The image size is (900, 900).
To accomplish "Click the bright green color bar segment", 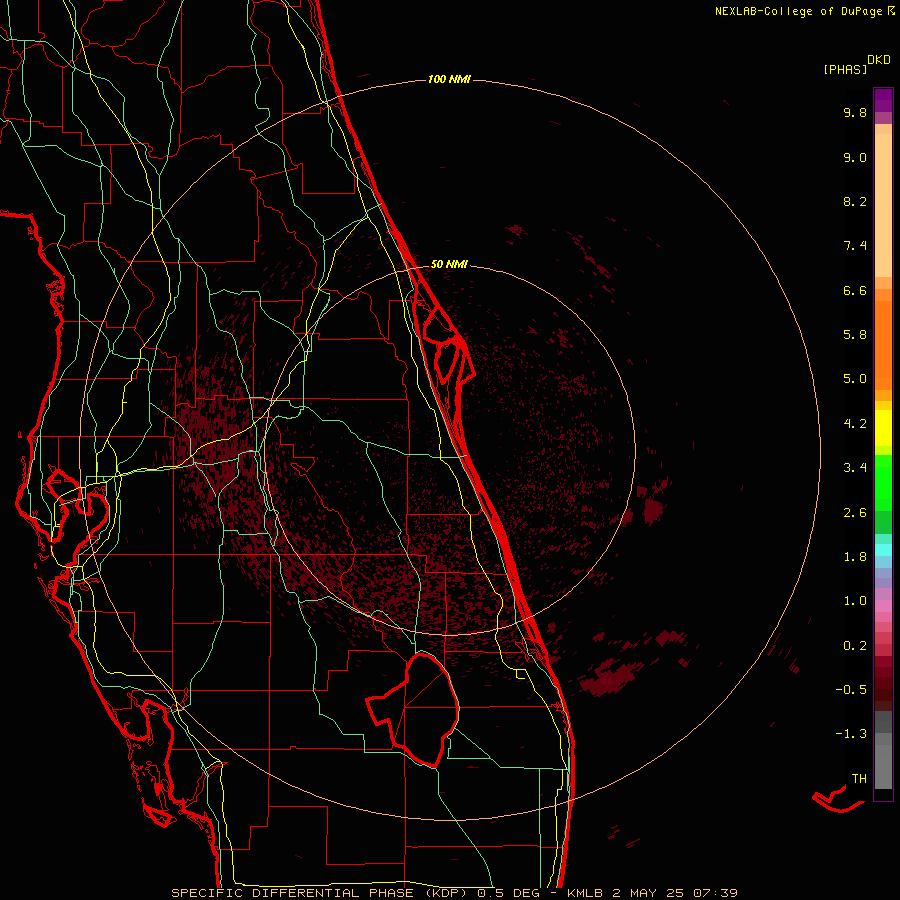I will pos(883,482).
